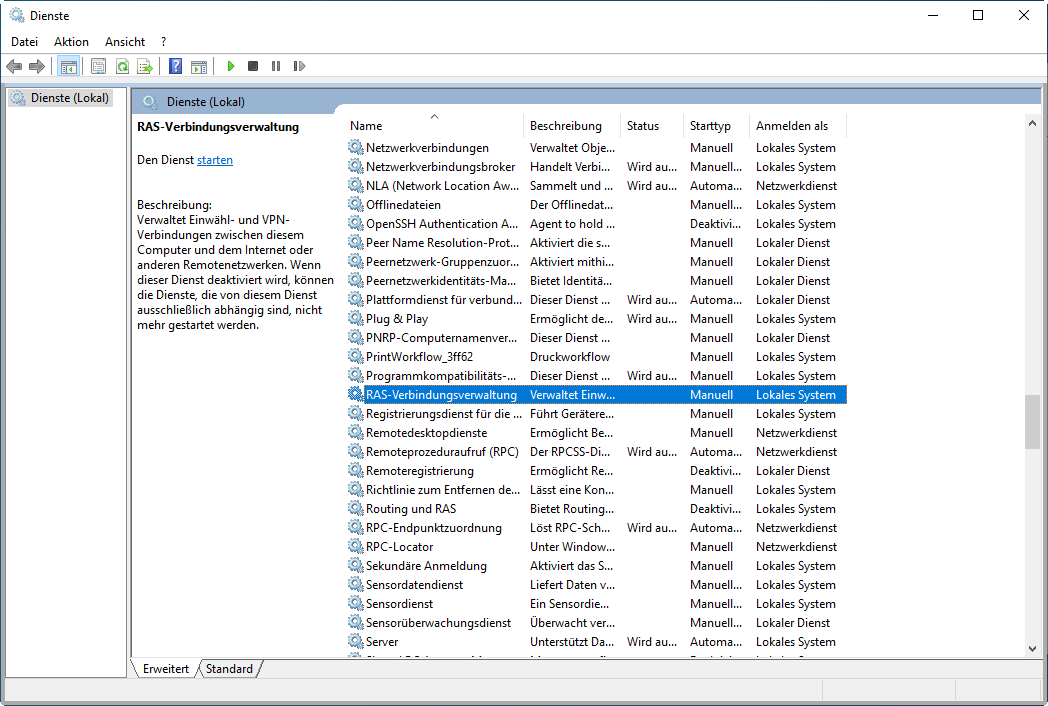Select Peernetzwerk-Gruppenzuor... service

(x=442, y=261)
